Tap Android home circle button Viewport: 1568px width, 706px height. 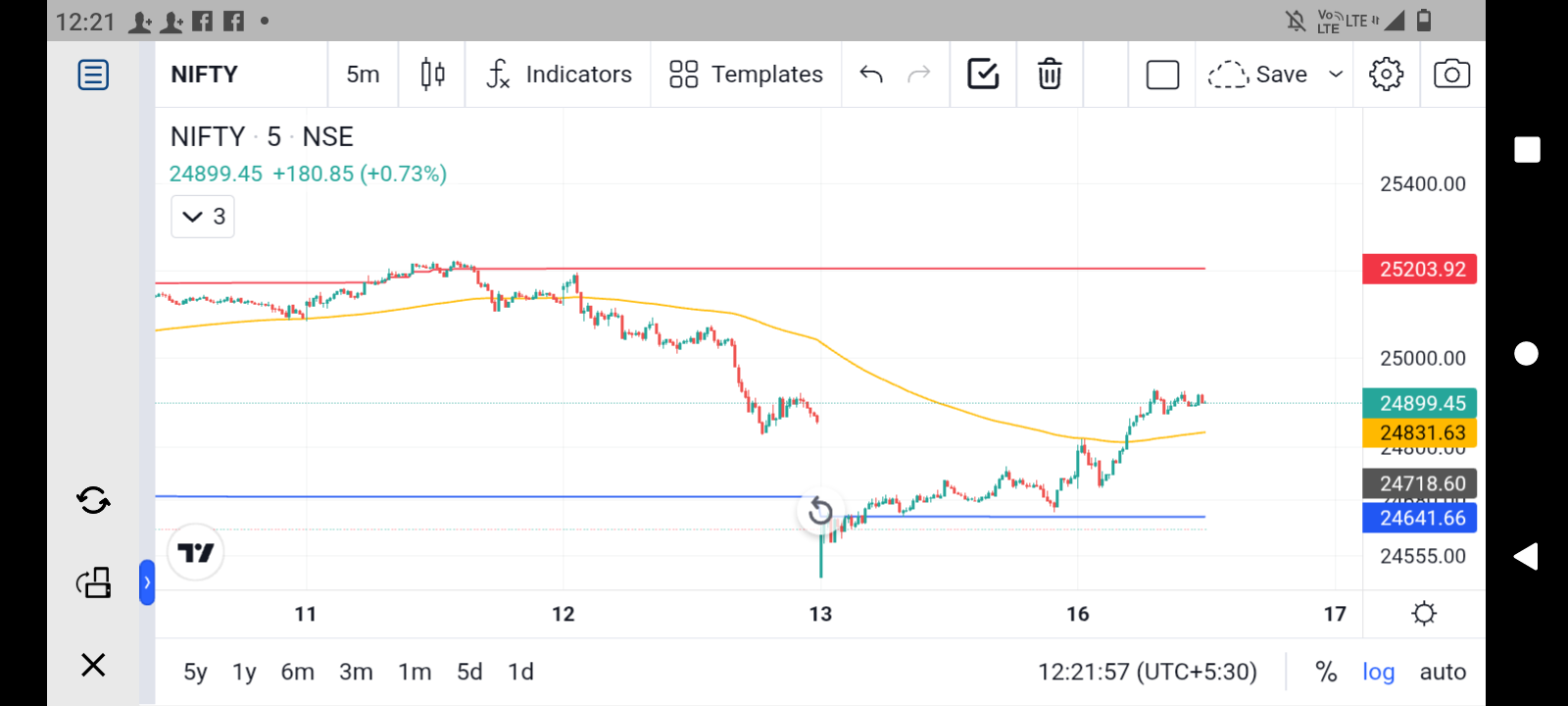click(x=1527, y=353)
